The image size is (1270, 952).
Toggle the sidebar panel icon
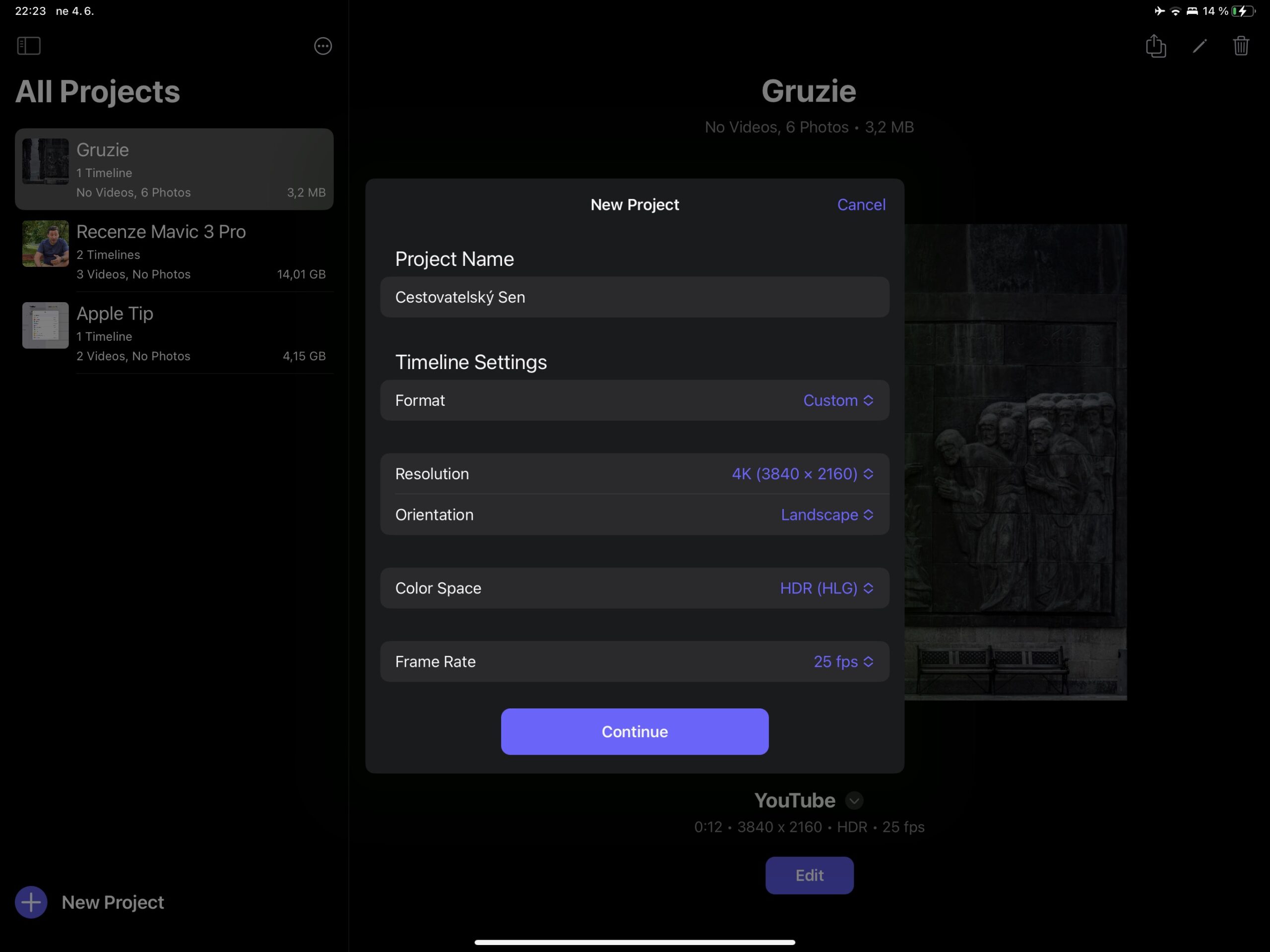[x=29, y=46]
